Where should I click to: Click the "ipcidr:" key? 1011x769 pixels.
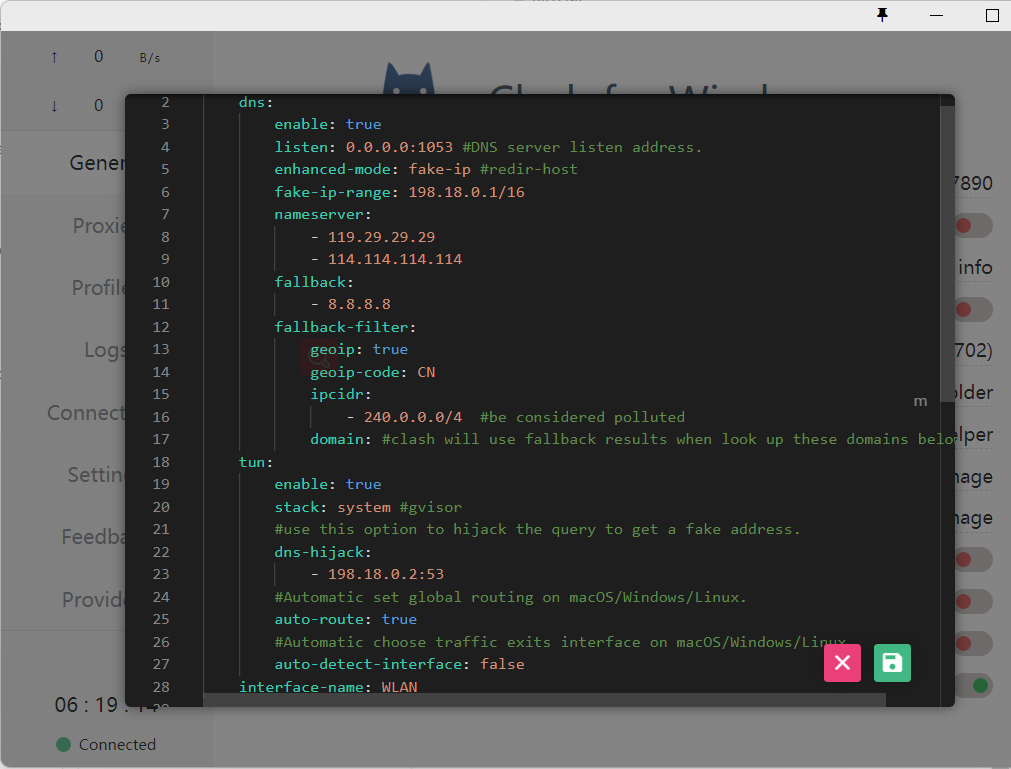341,394
